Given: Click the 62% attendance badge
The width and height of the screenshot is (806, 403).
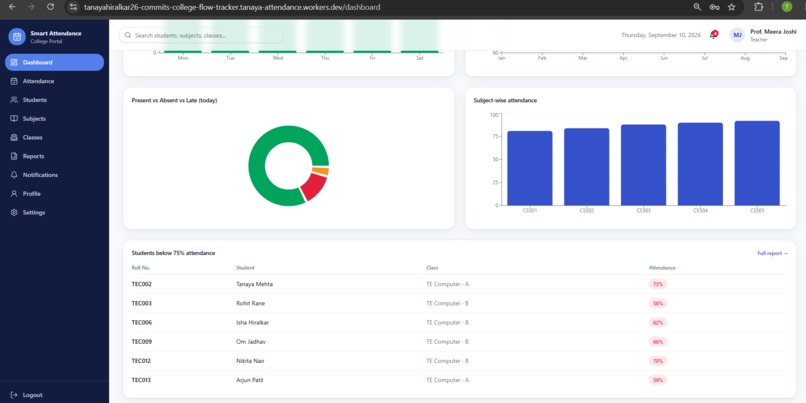Looking at the screenshot, I should point(658,323).
